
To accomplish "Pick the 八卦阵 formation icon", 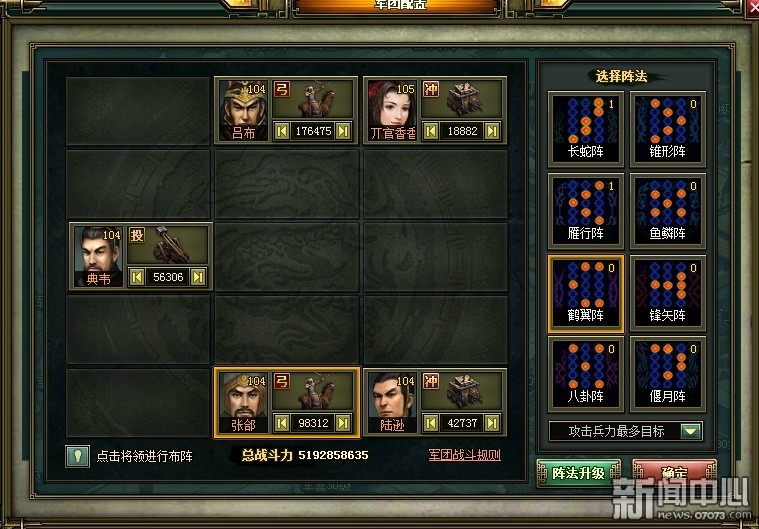I will pos(586,374).
